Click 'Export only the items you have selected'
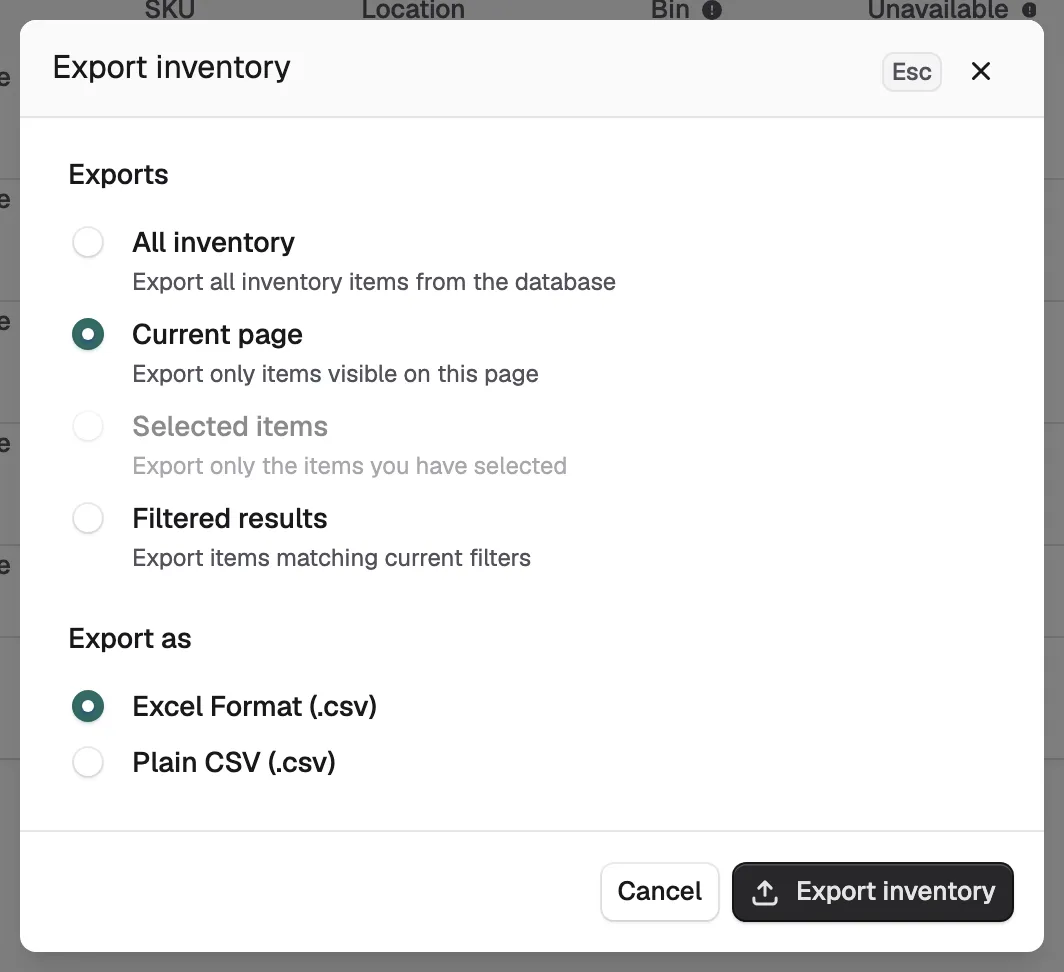The height and width of the screenshot is (972, 1064). pyautogui.click(x=349, y=466)
